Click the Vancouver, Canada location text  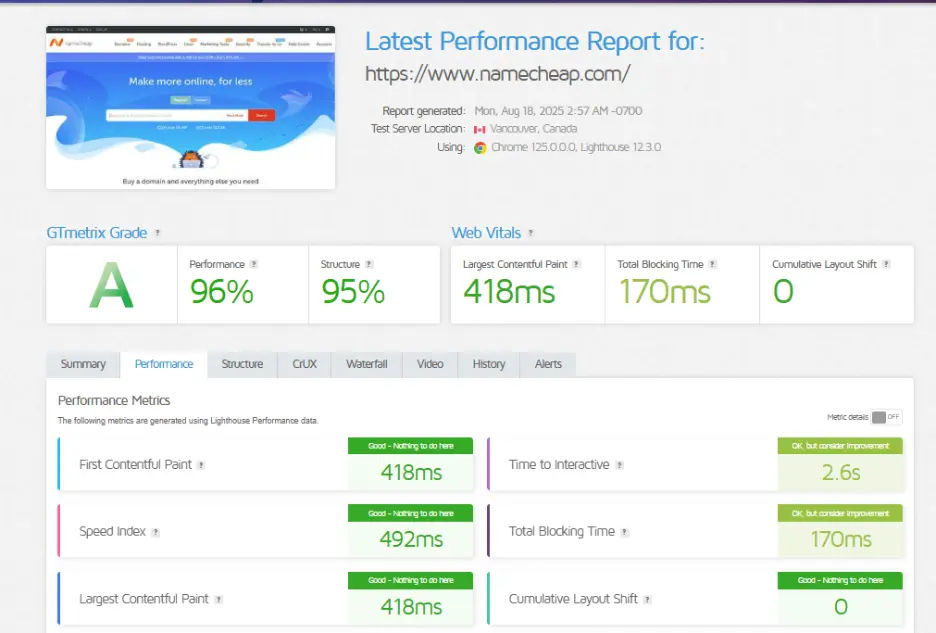coord(533,129)
